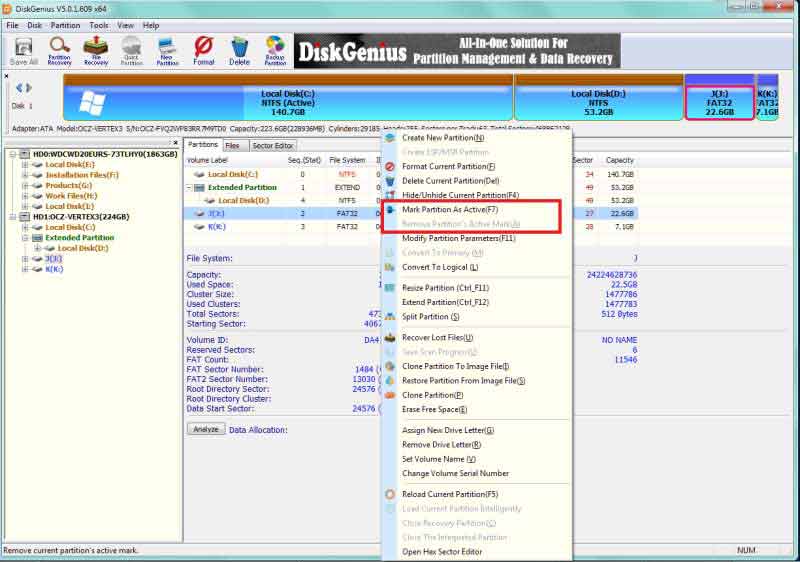
Task: Click the Reload Current Partition menu icon
Action: click(390, 494)
